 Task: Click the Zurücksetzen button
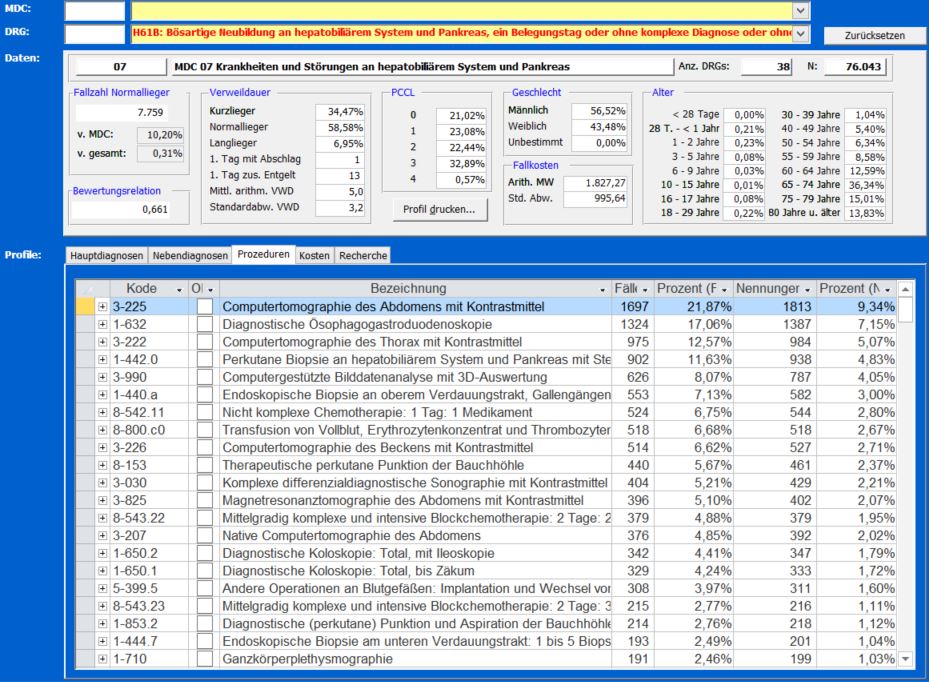874,36
